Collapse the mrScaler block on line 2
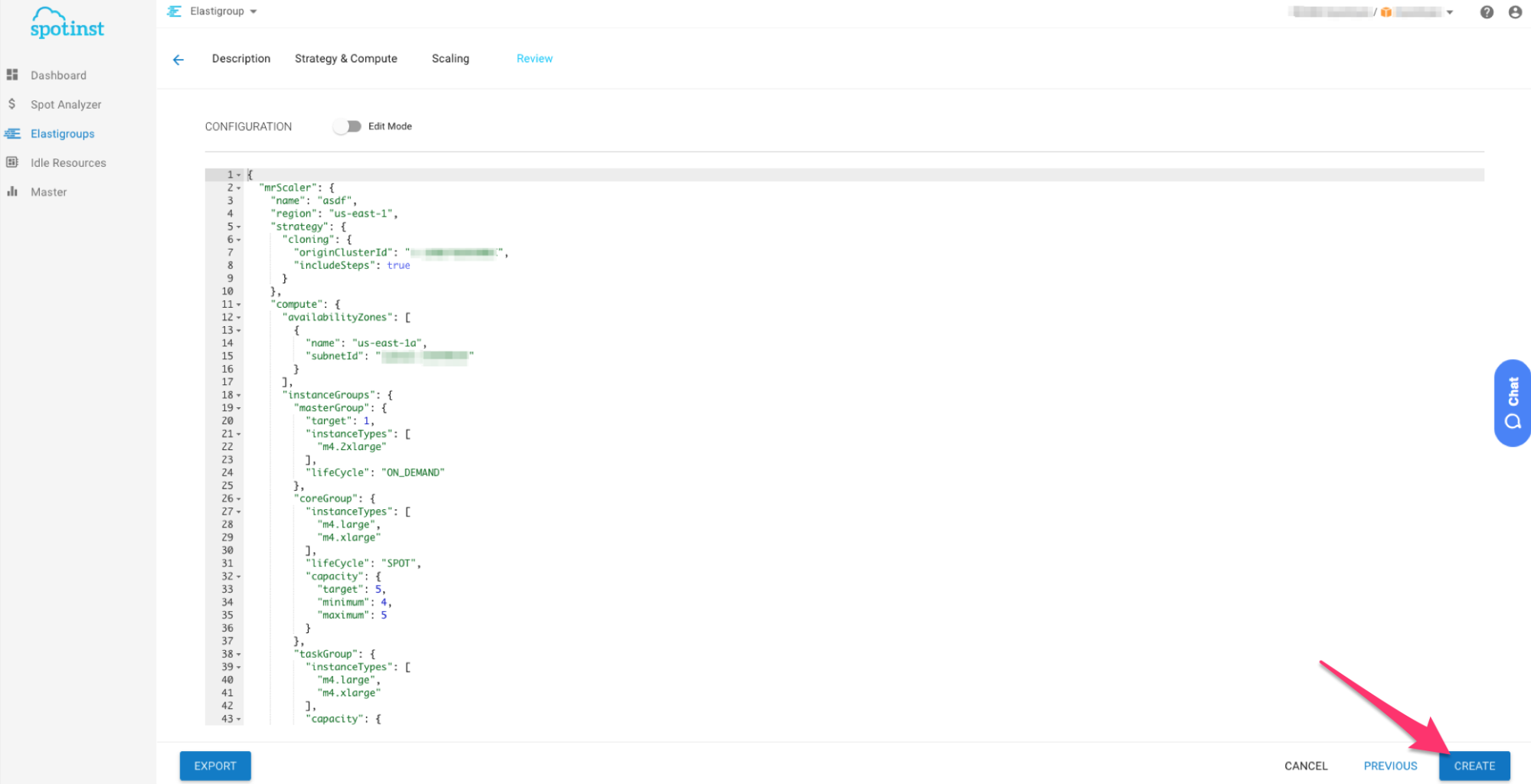 [x=239, y=188]
